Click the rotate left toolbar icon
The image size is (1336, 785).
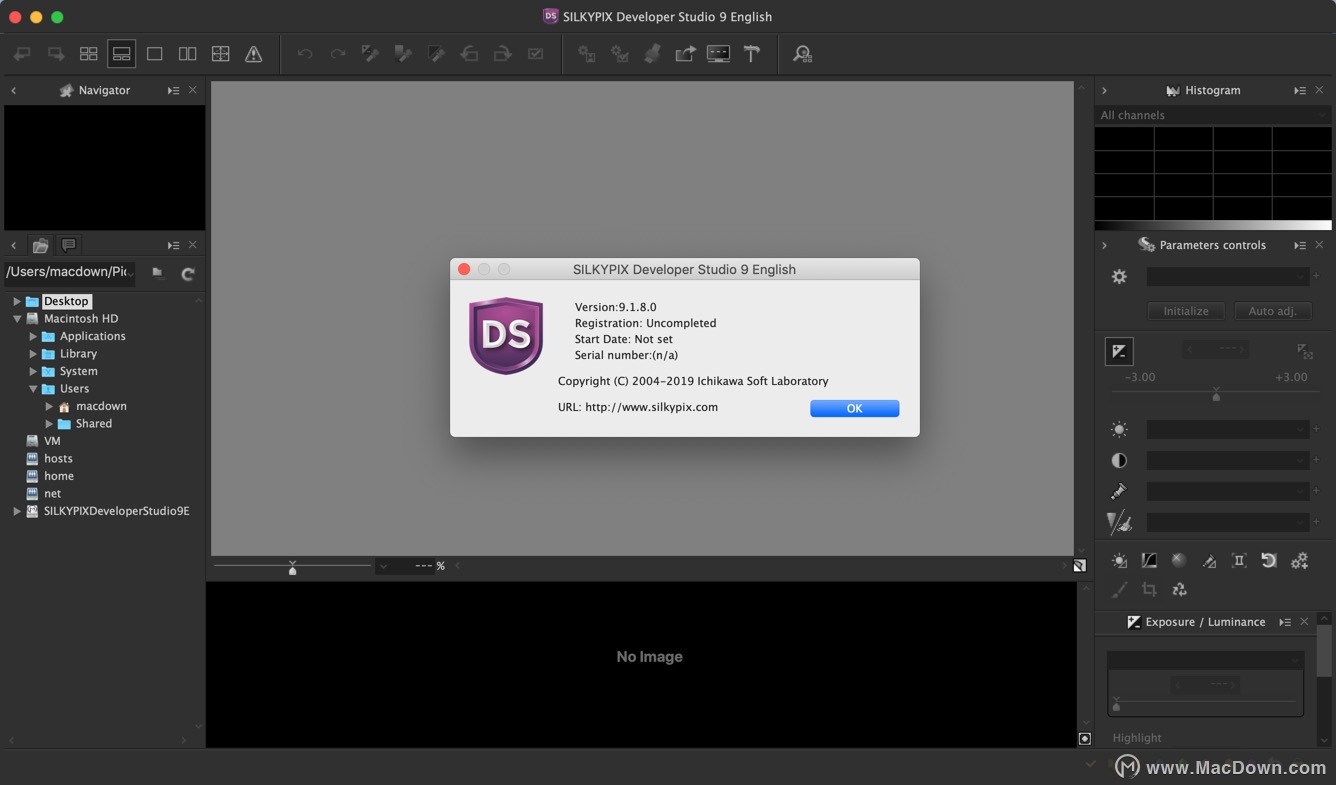tap(469, 54)
